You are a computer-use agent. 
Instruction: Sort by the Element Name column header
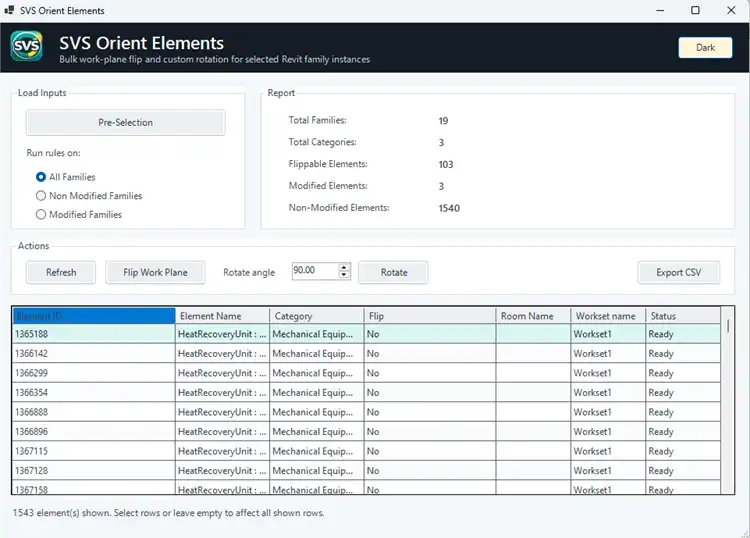[222, 316]
